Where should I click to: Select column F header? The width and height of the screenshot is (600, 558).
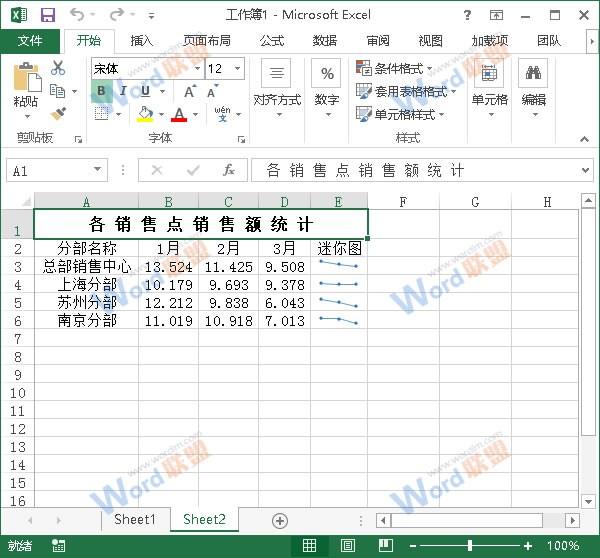coord(403,201)
